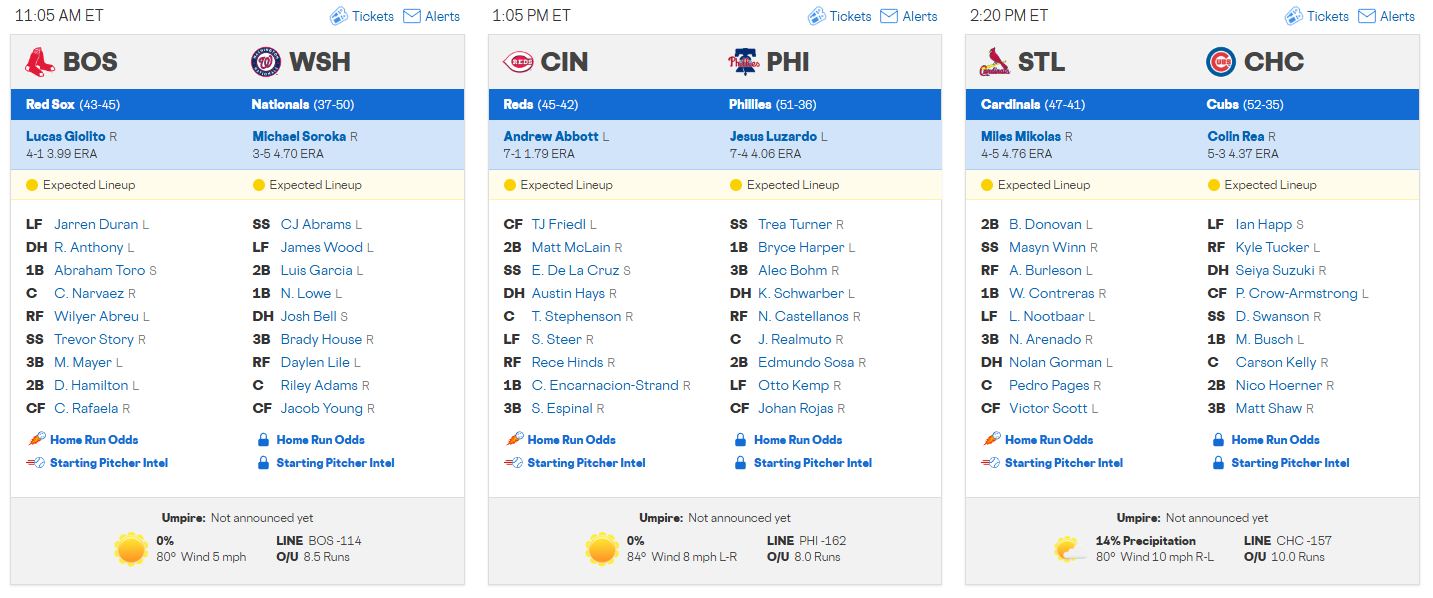Image resolution: width=1433 pixels, height=598 pixels.
Task: Click lock icon beside Phillies Home Run Odds
Action: [741, 439]
